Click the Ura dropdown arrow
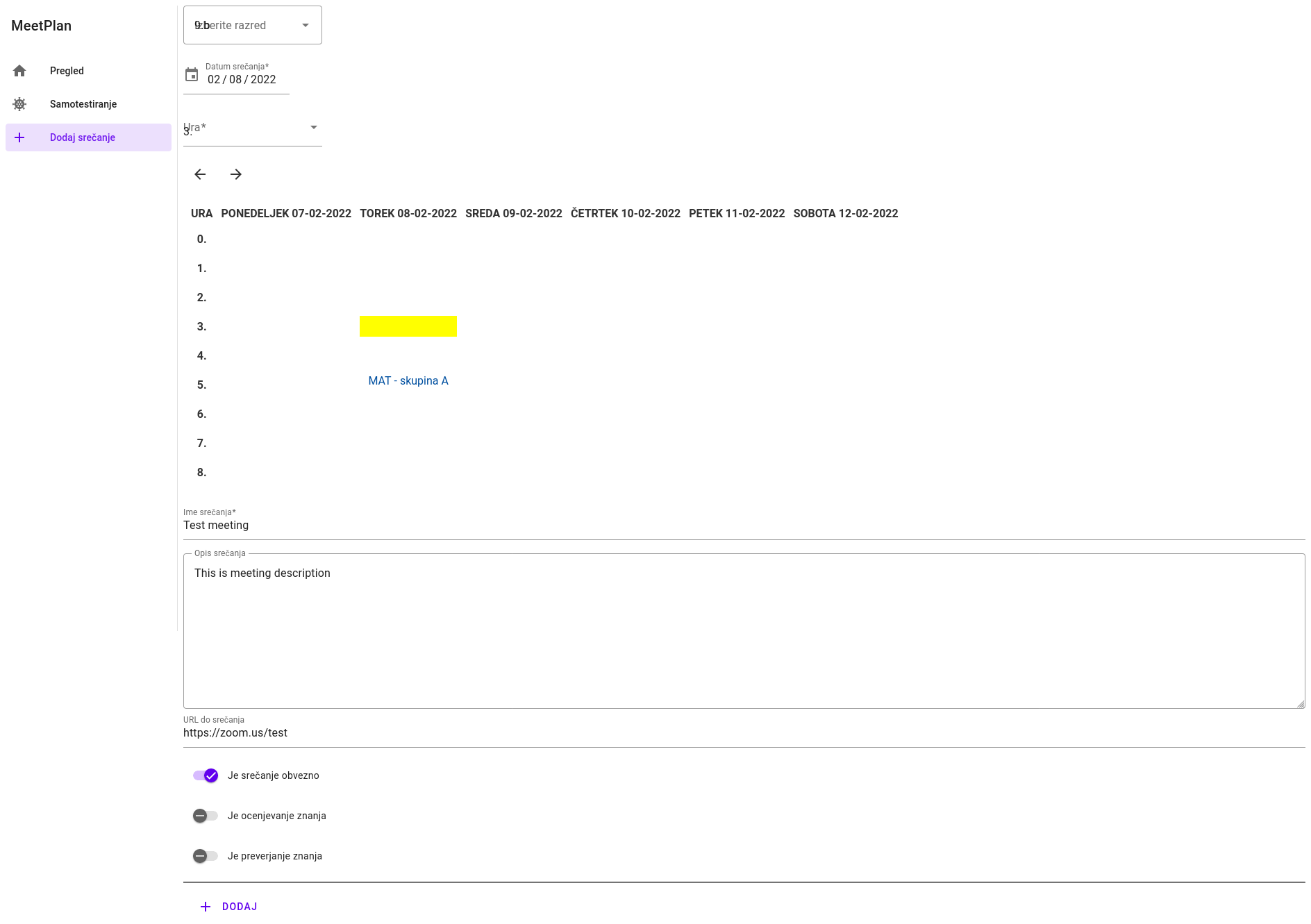This screenshot has width=1311, height=924. point(314,127)
